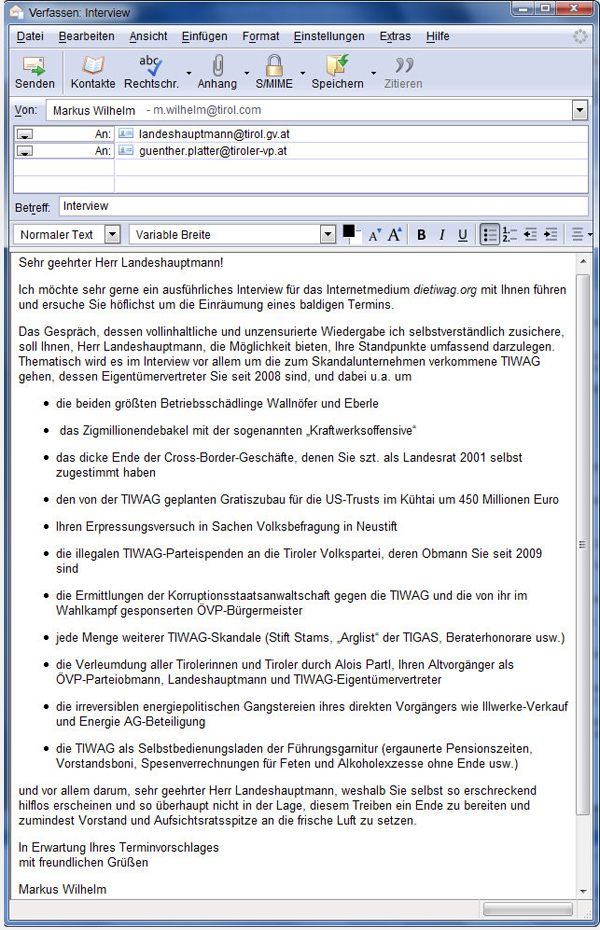Open Anhang dropdown arrow
This screenshot has height=930, width=600.
[247, 73]
